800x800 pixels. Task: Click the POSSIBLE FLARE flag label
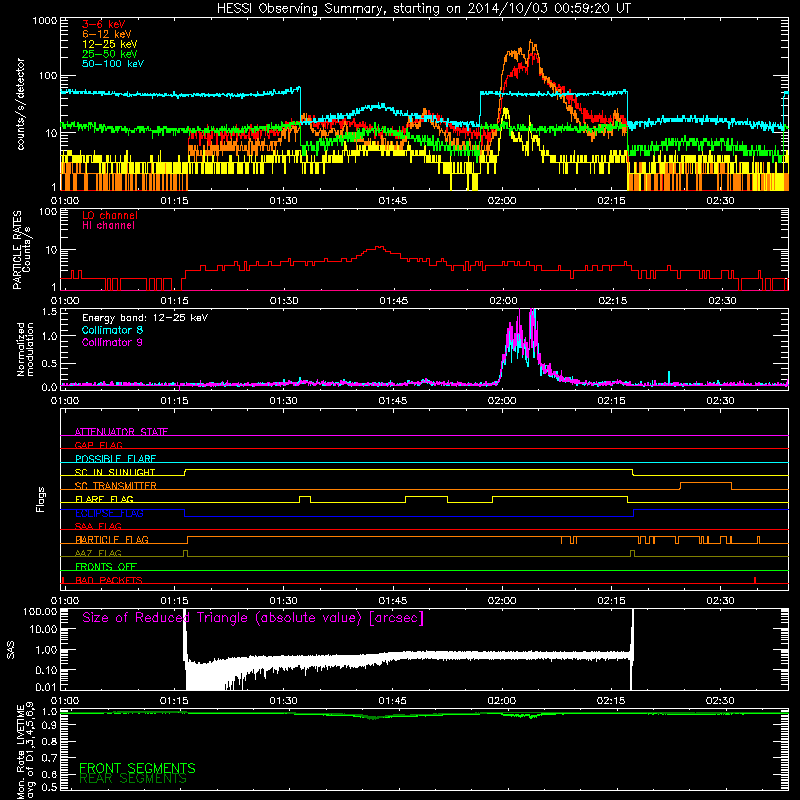pyautogui.click(x=115, y=459)
